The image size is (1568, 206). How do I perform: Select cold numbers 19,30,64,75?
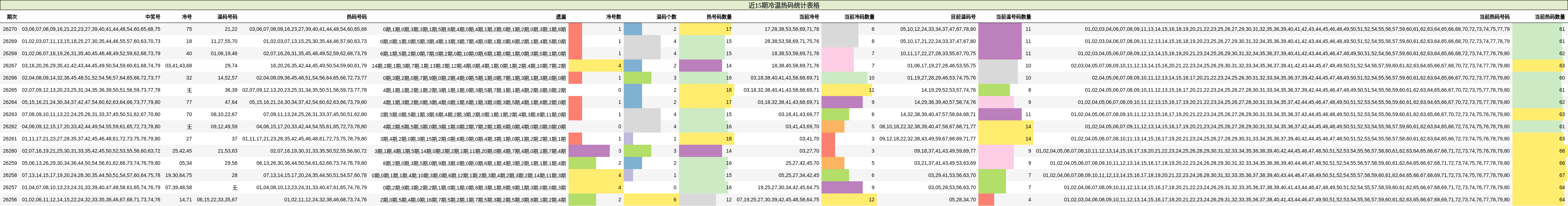(179, 175)
